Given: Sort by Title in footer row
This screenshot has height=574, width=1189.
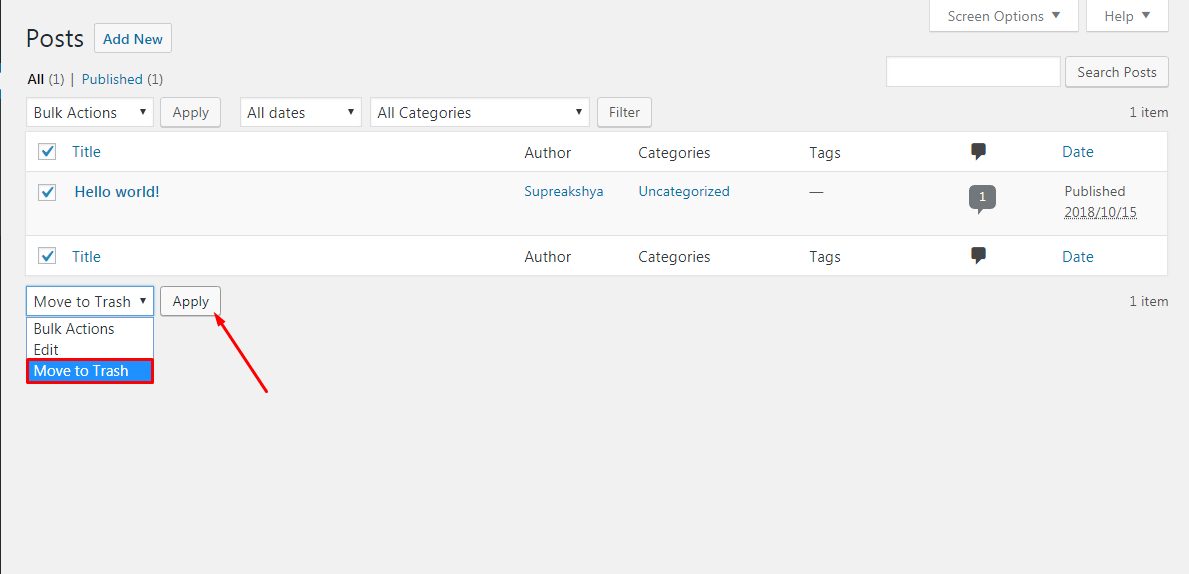Looking at the screenshot, I should point(86,256).
